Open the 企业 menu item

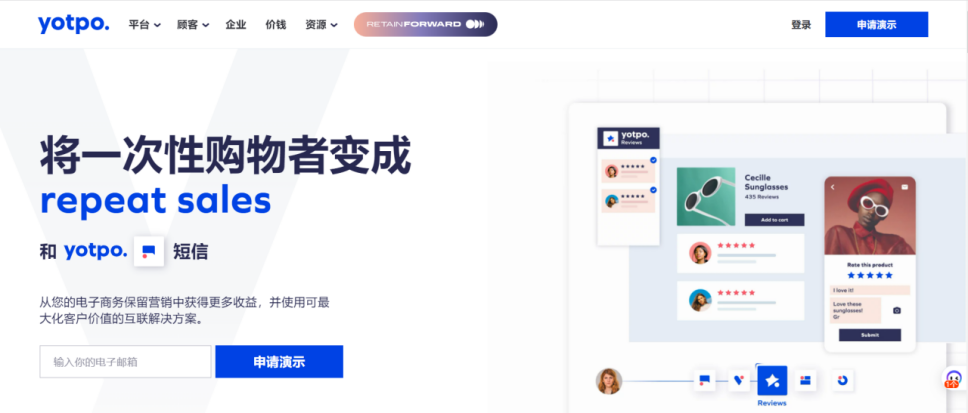(236, 25)
